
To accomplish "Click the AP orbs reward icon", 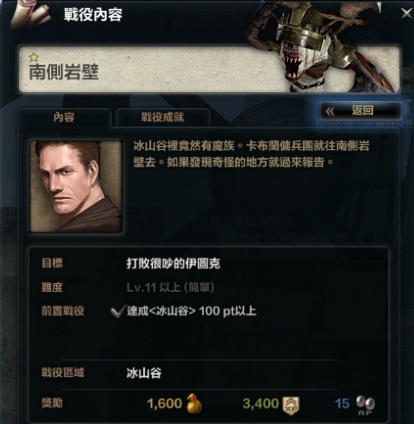I will 365,406.
